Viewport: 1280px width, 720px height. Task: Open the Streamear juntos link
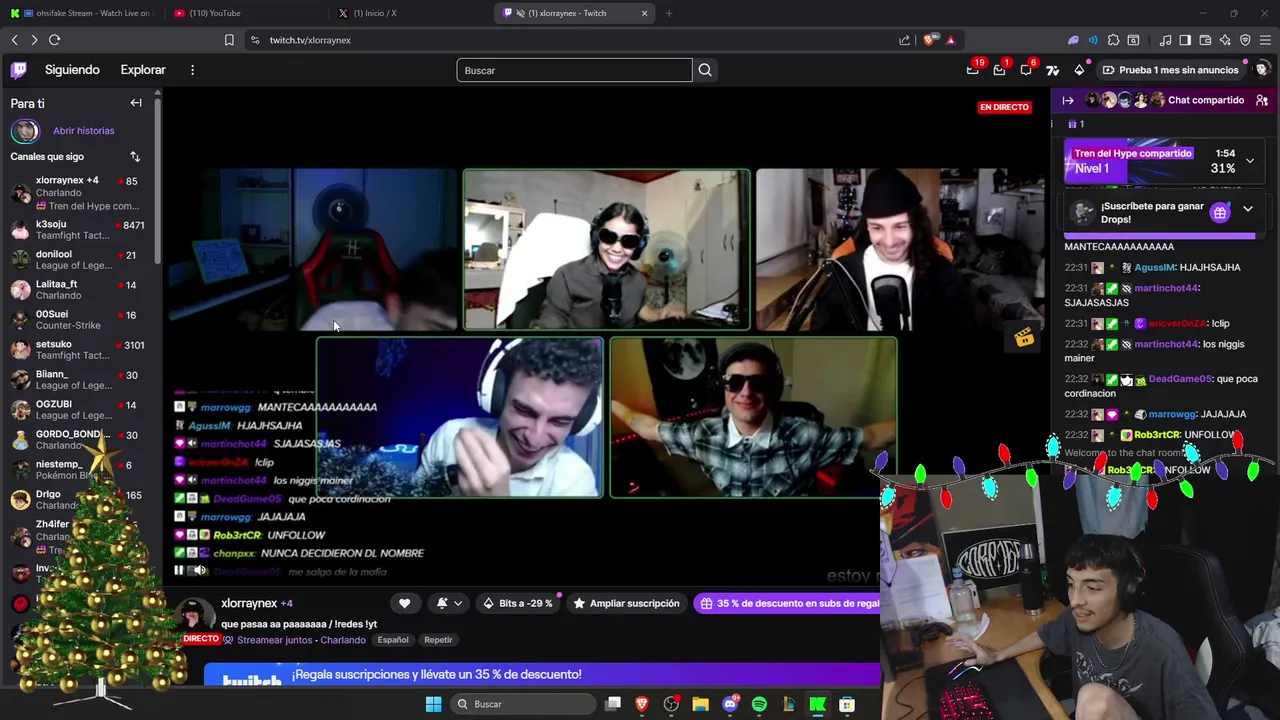[274, 640]
